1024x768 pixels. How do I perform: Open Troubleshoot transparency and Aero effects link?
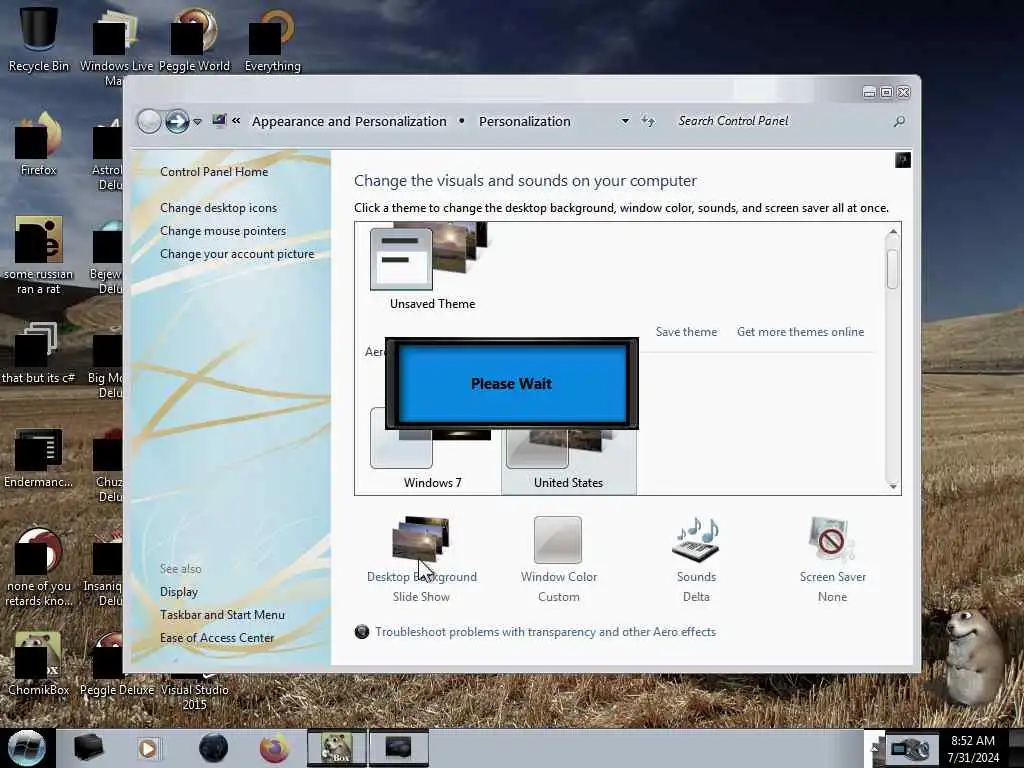click(545, 632)
